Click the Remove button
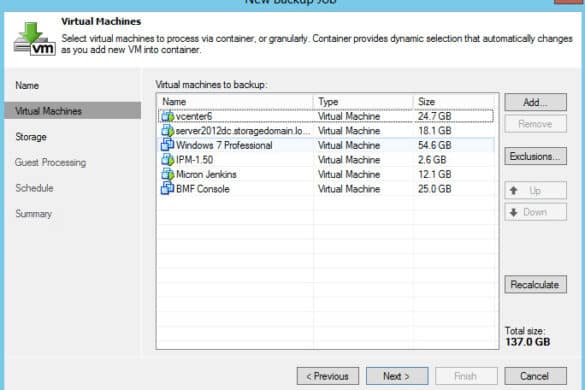 (x=535, y=124)
